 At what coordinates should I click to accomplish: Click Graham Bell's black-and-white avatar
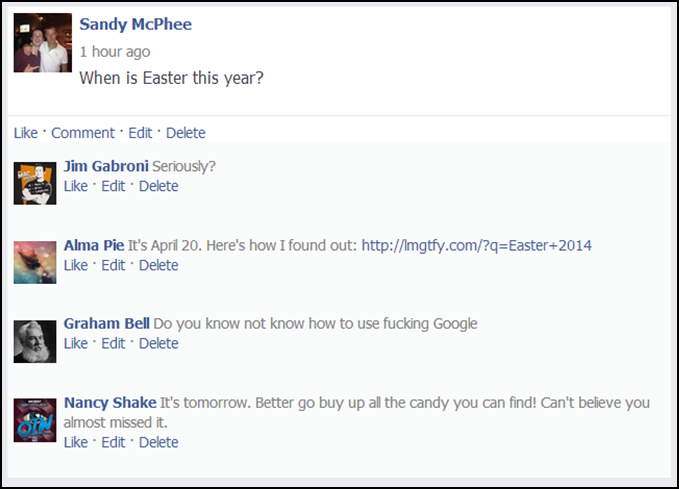pos(35,341)
